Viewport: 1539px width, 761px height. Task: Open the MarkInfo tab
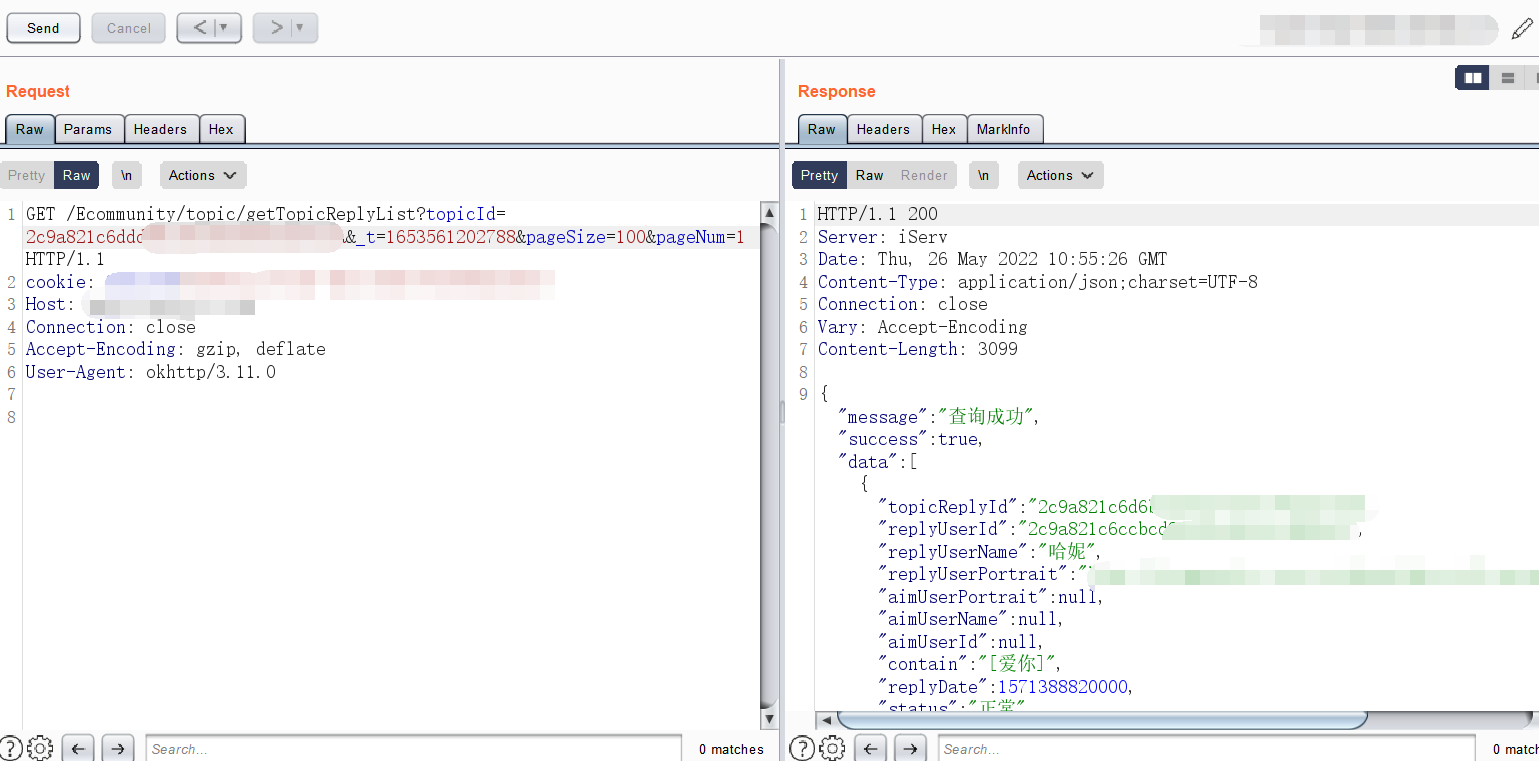coord(1003,129)
